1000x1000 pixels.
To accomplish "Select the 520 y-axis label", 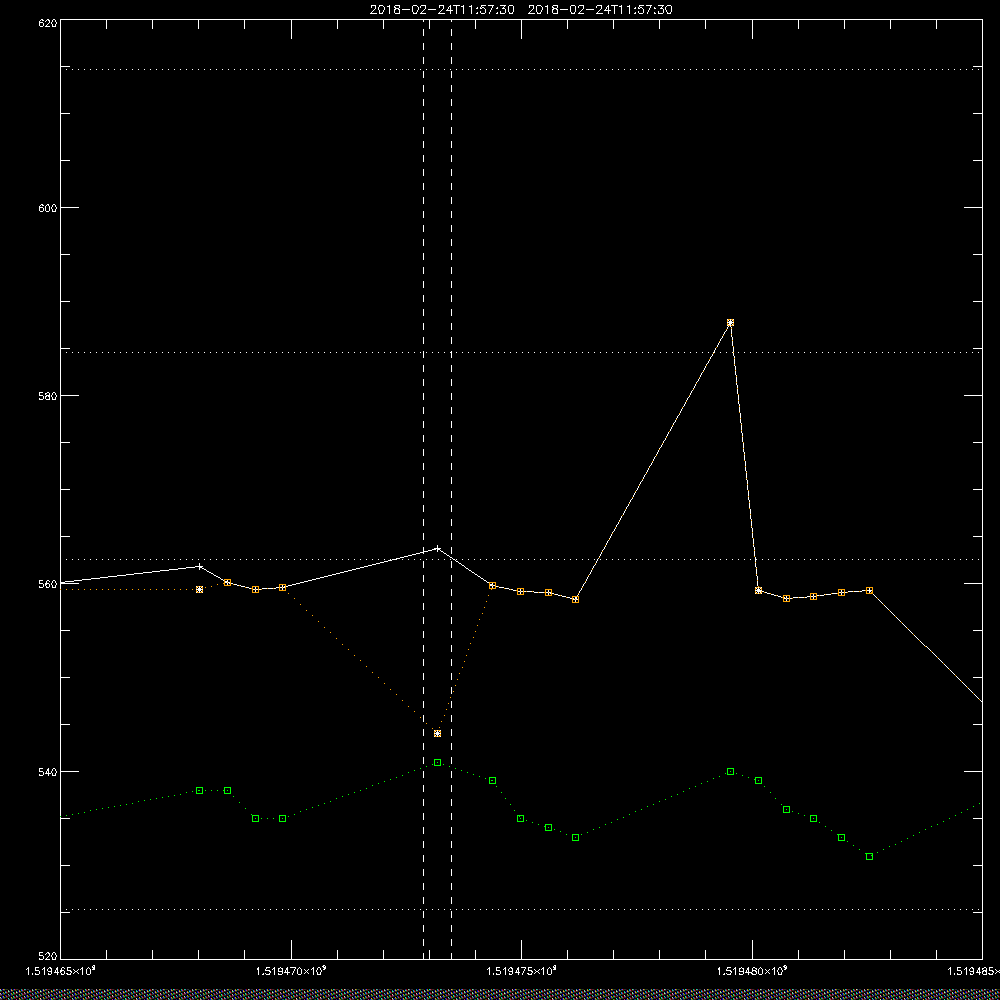I will (x=48, y=955).
